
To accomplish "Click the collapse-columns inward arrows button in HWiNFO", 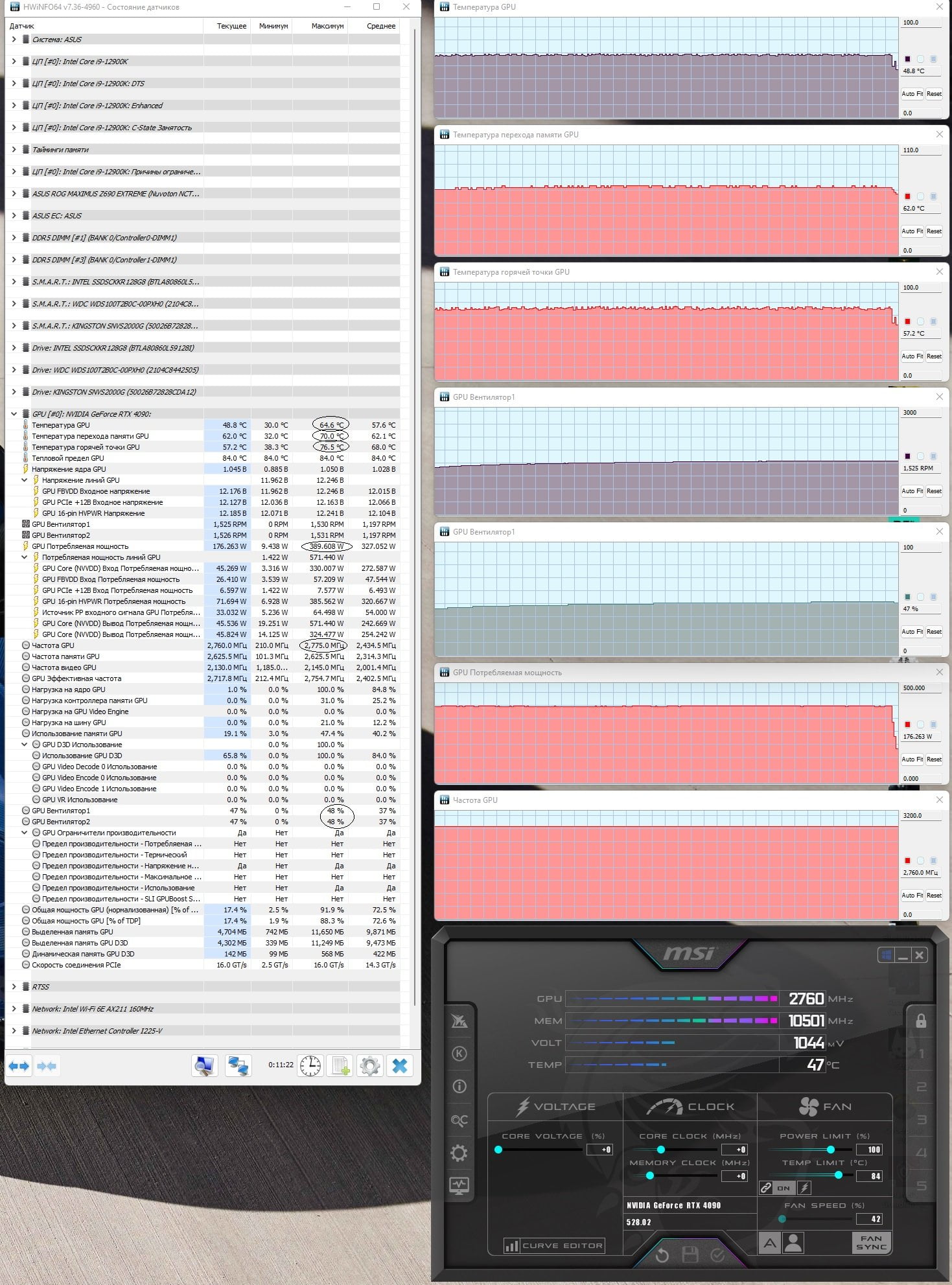I will (x=47, y=1066).
